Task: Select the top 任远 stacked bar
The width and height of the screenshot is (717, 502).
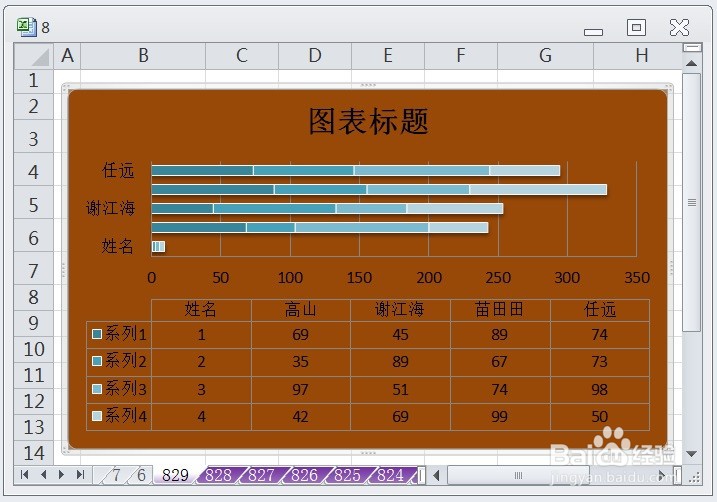Action: [355, 171]
